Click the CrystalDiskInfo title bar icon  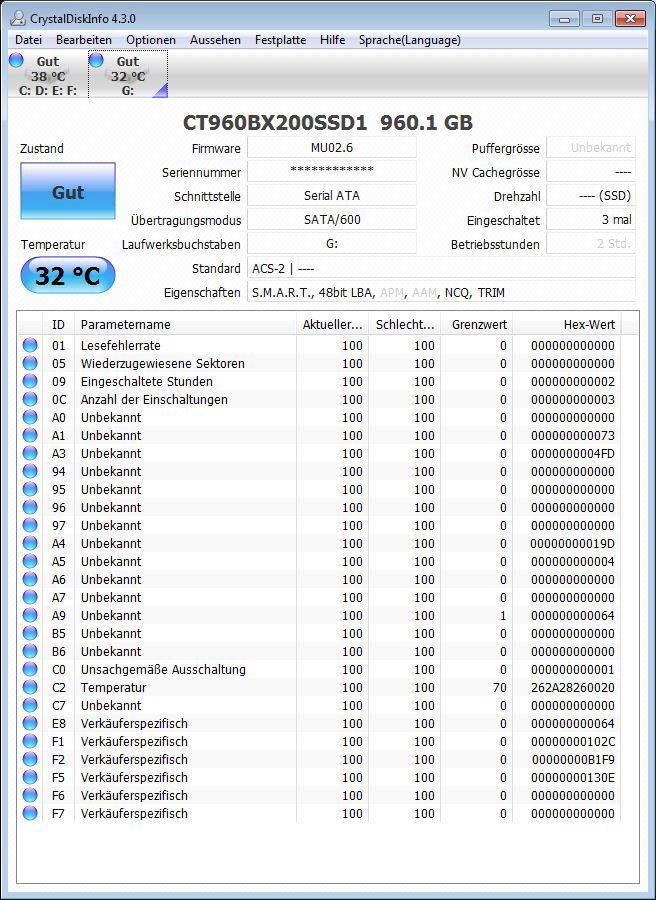[x=18, y=18]
